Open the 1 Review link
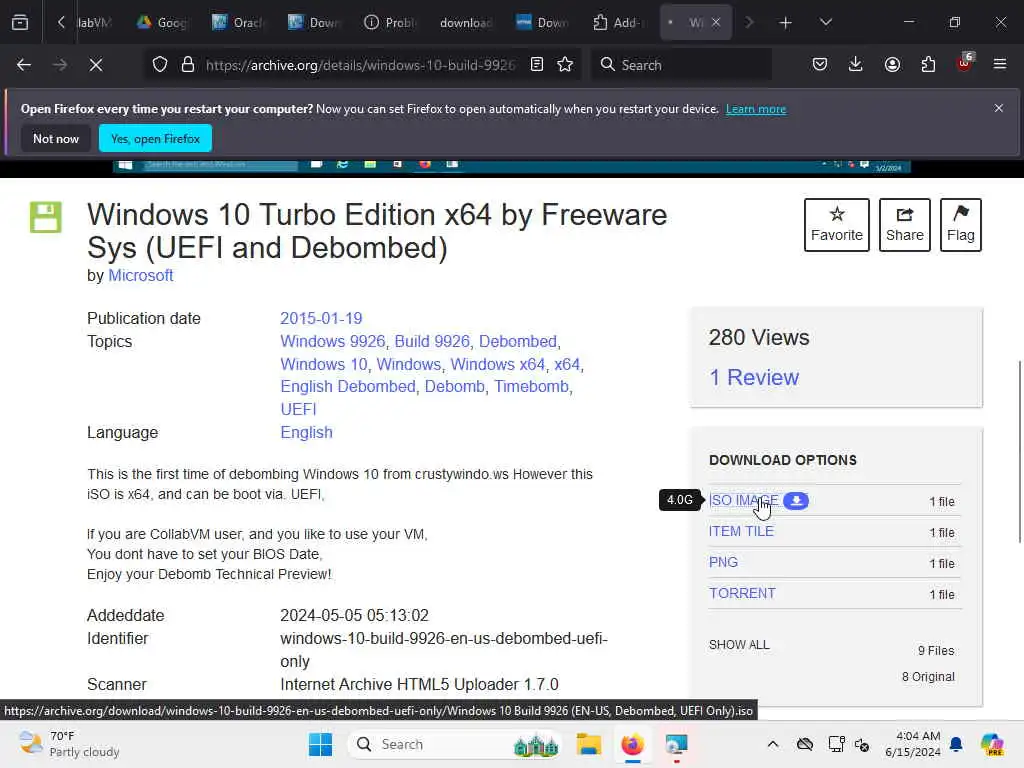This screenshot has height=768, width=1024. (x=754, y=377)
